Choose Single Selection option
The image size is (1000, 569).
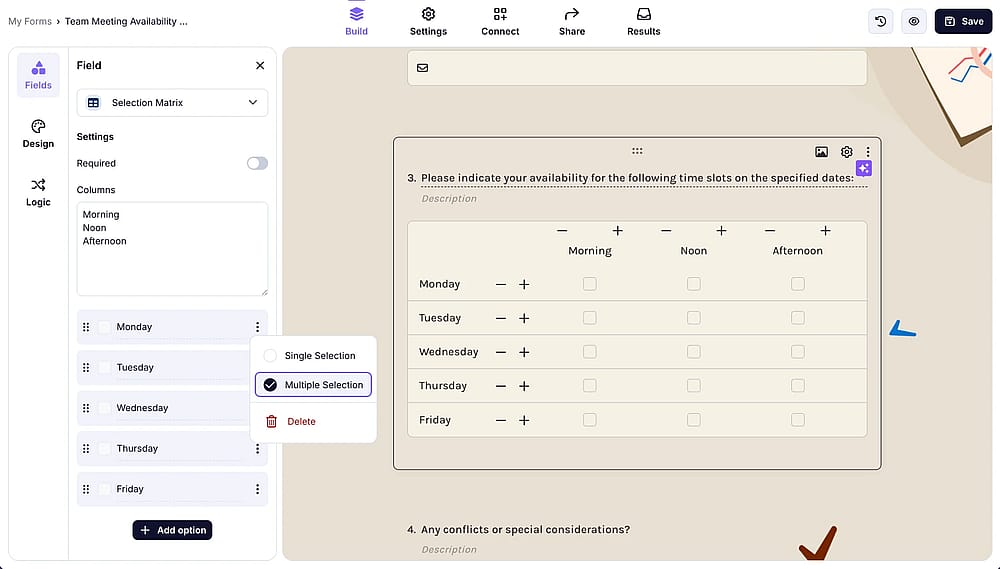point(312,355)
